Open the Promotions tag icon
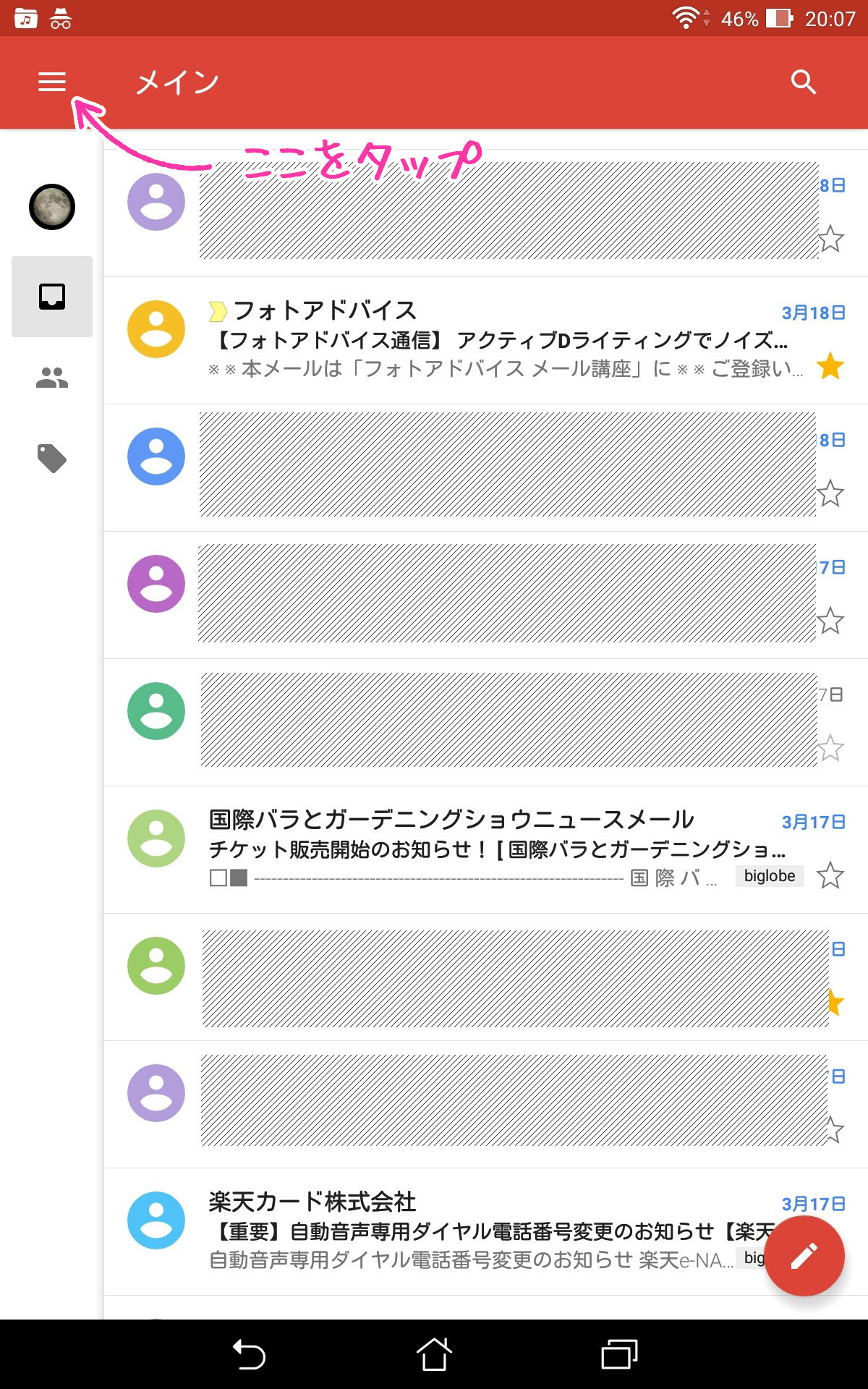 (x=52, y=459)
